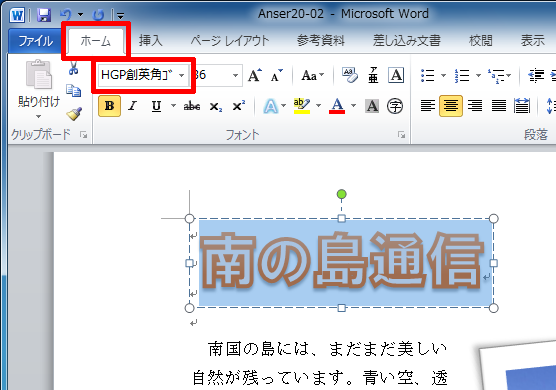The height and width of the screenshot is (390, 556).
Task: Switch to the 表示 tab
Action: tap(532, 40)
